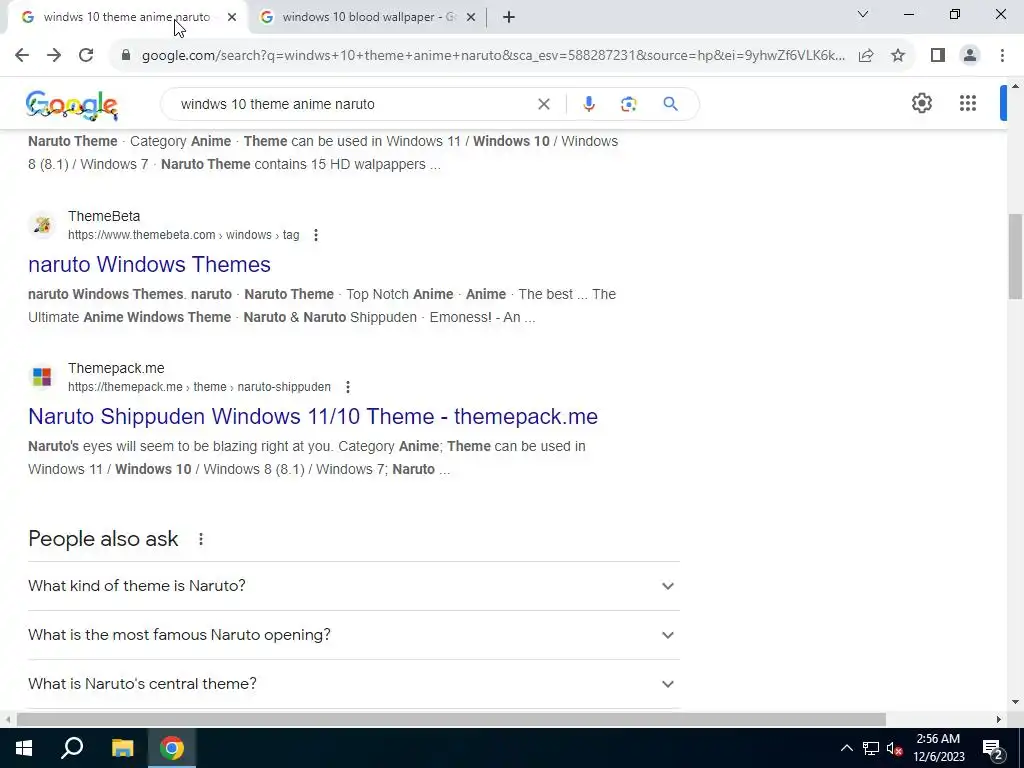Open the taskbar clock showing 2:56 AM
The width and height of the screenshot is (1024, 768).
pos(938,748)
